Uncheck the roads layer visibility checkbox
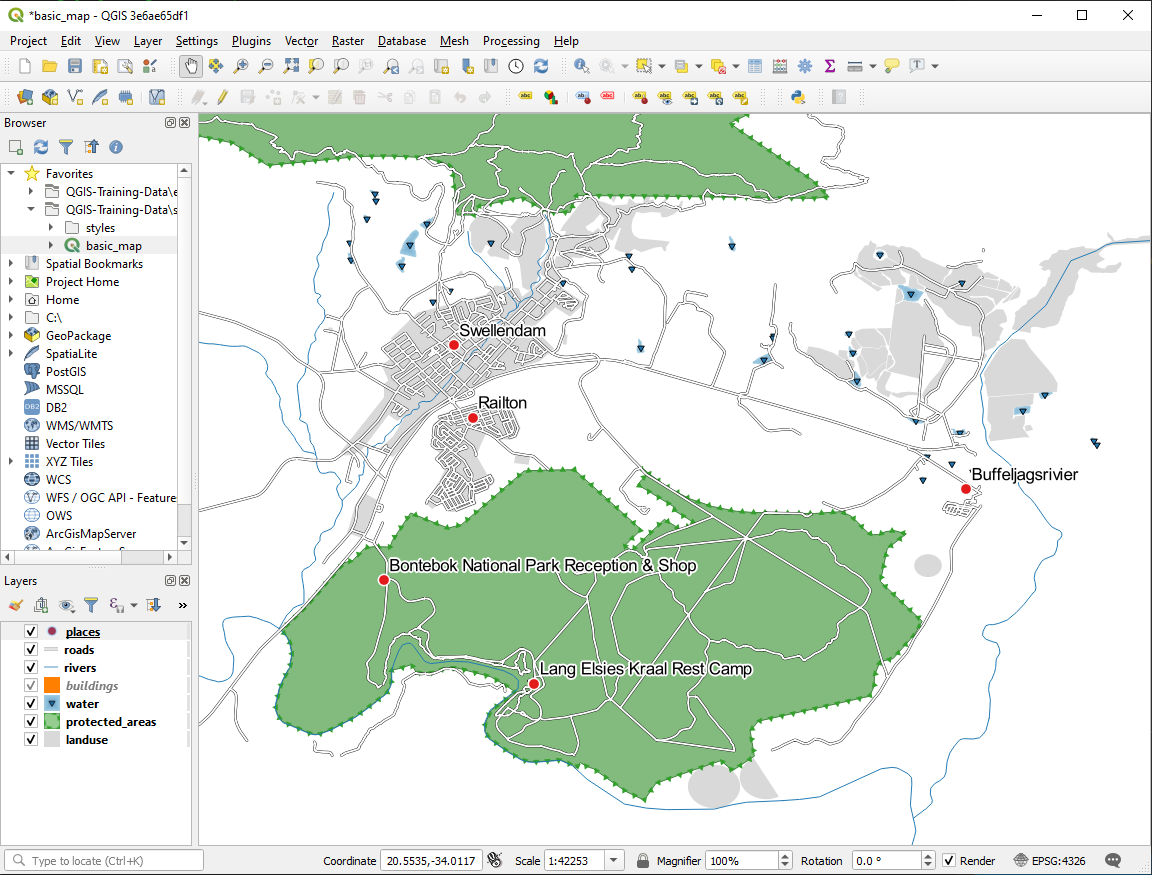The height and width of the screenshot is (875, 1152). pos(30,650)
